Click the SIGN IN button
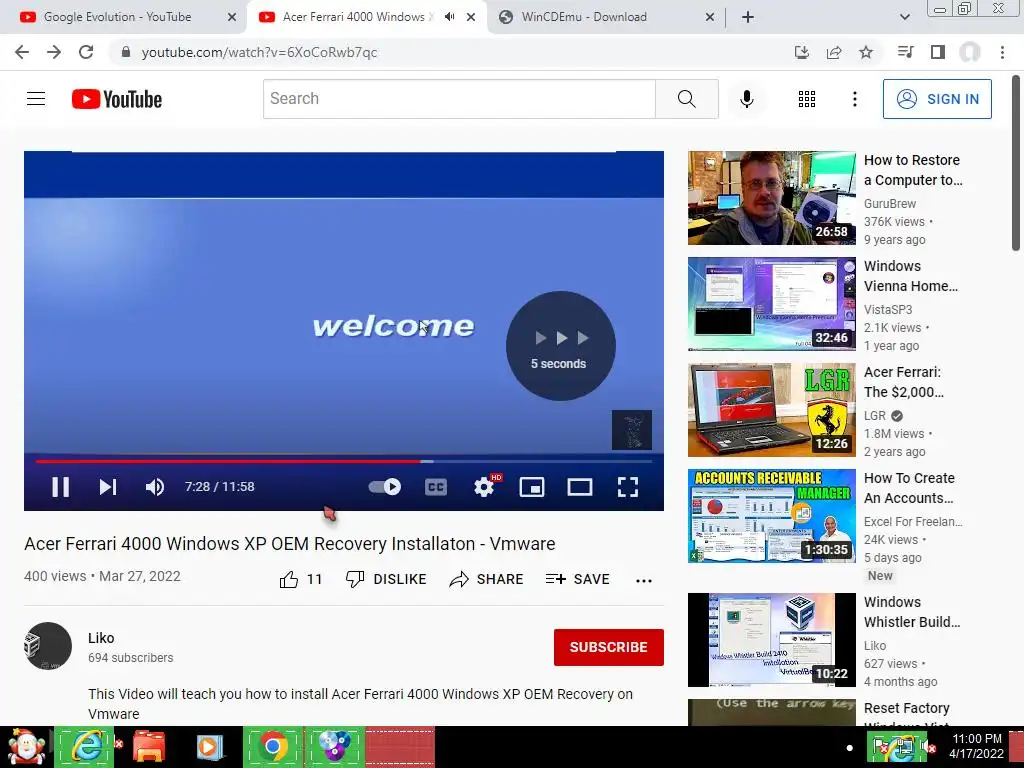The height and width of the screenshot is (768, 1024). tap(937, 99)
